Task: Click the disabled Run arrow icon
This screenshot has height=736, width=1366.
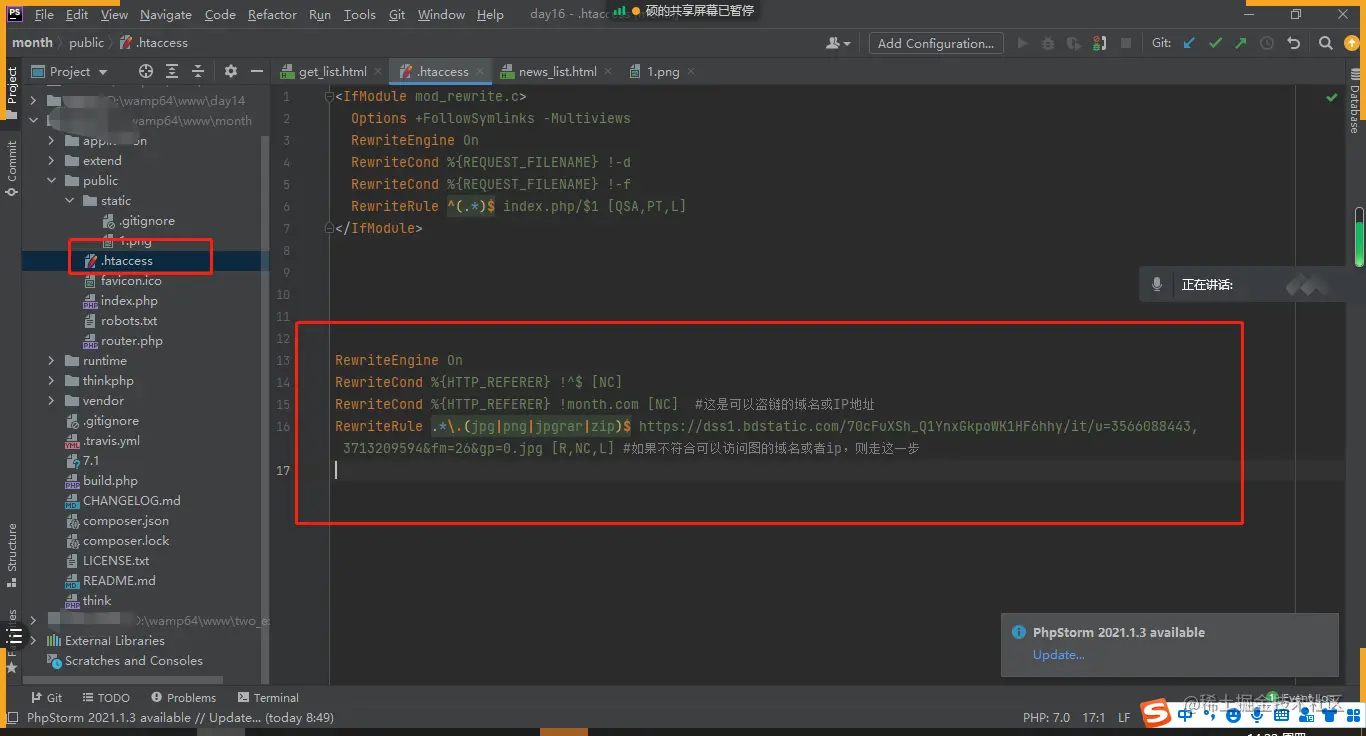Action: 1022,43
